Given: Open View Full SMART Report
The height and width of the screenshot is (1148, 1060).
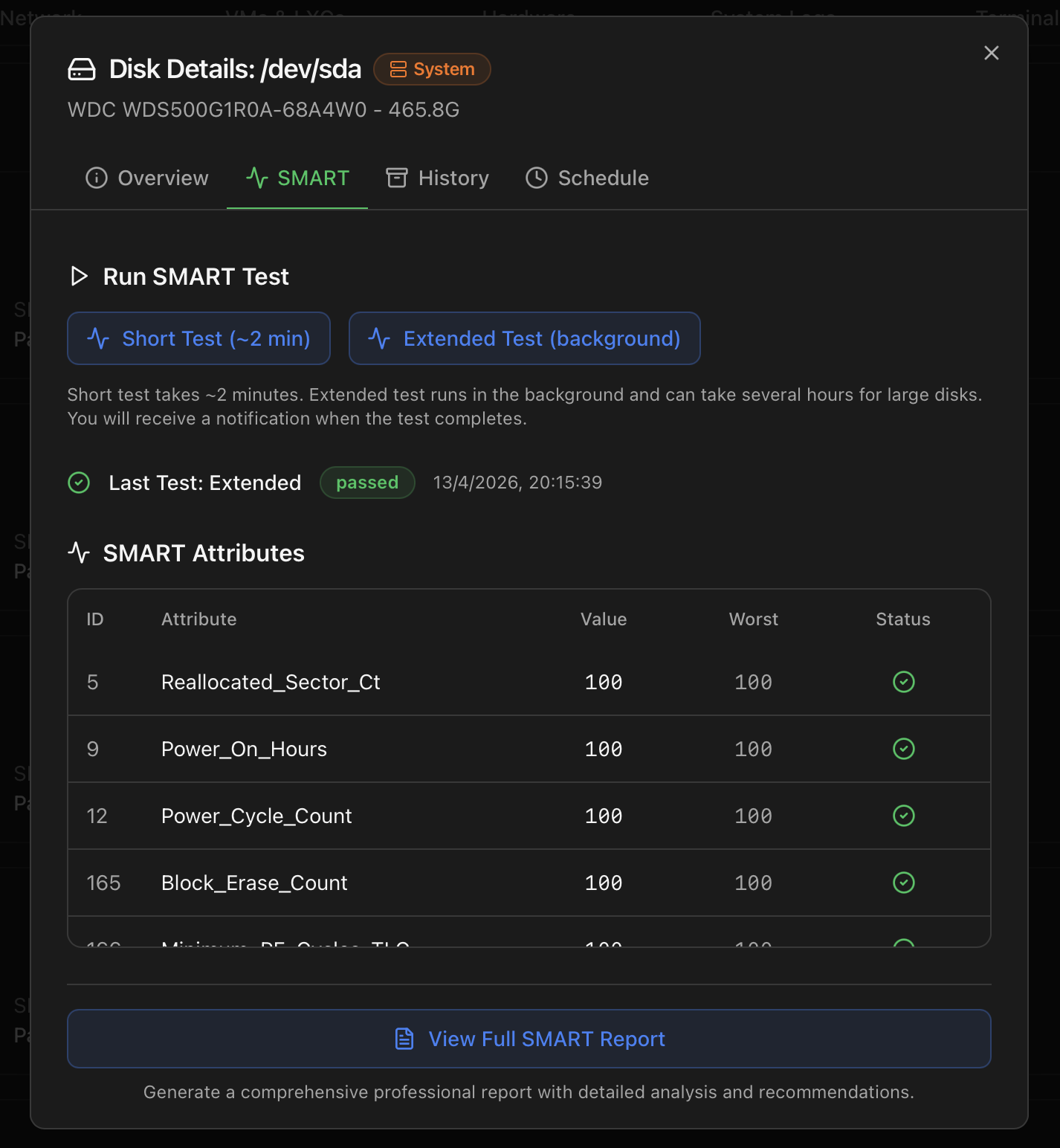Looking at the screenshot, I should click(x=529, y=1039).
